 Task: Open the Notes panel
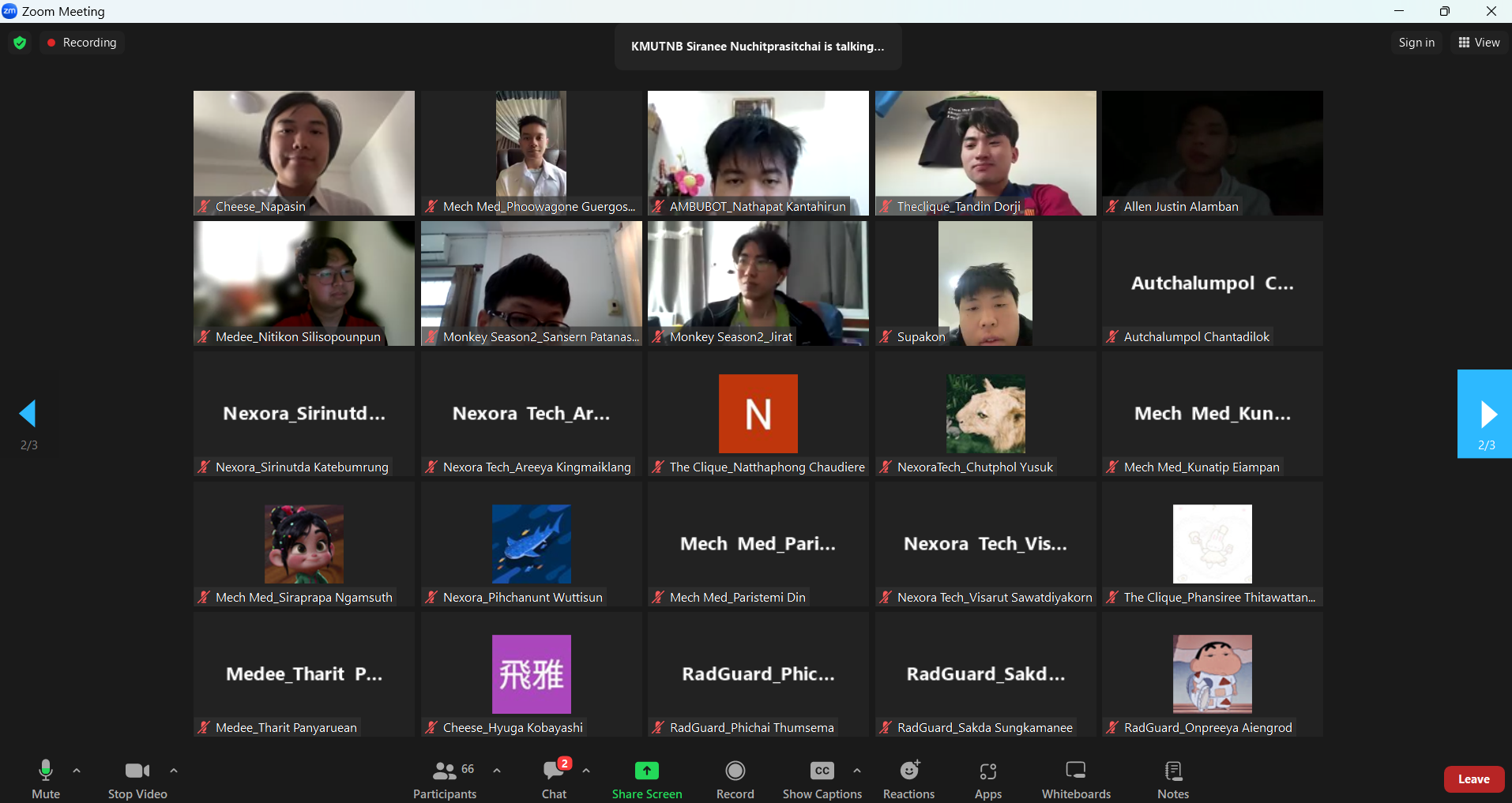1173,779
